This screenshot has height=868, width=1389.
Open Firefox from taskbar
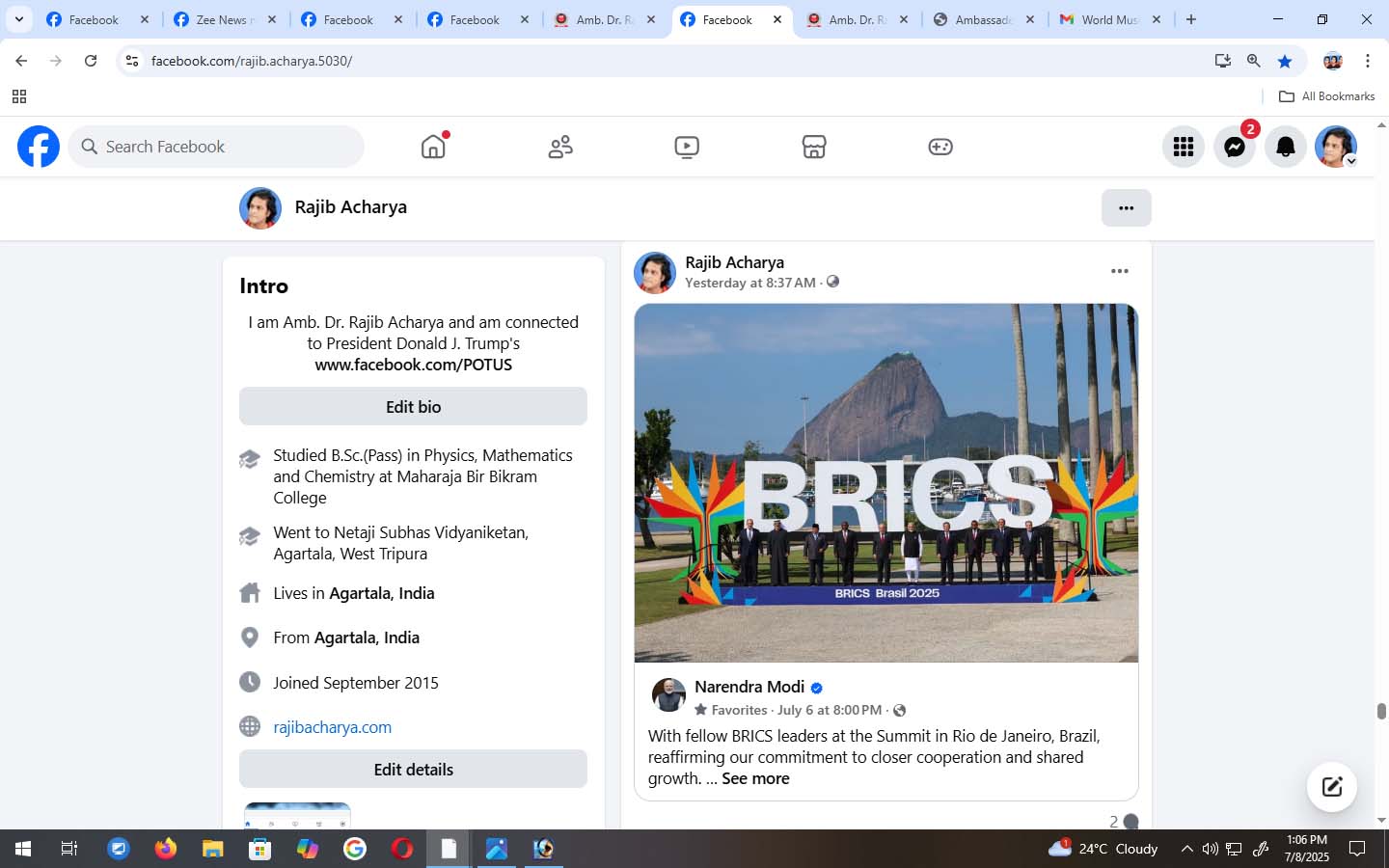tap(166, 849)
